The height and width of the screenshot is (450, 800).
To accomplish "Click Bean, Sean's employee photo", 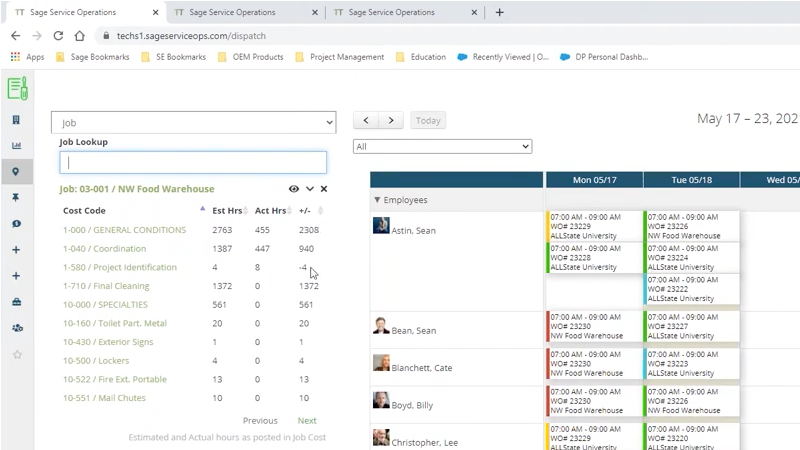I will pos(381,325).
